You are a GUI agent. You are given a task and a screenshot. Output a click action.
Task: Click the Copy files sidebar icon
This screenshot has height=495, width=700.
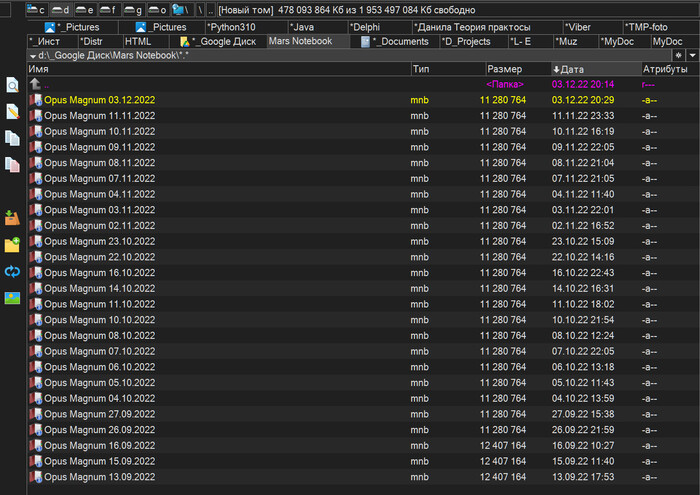(x=12, y=138)
